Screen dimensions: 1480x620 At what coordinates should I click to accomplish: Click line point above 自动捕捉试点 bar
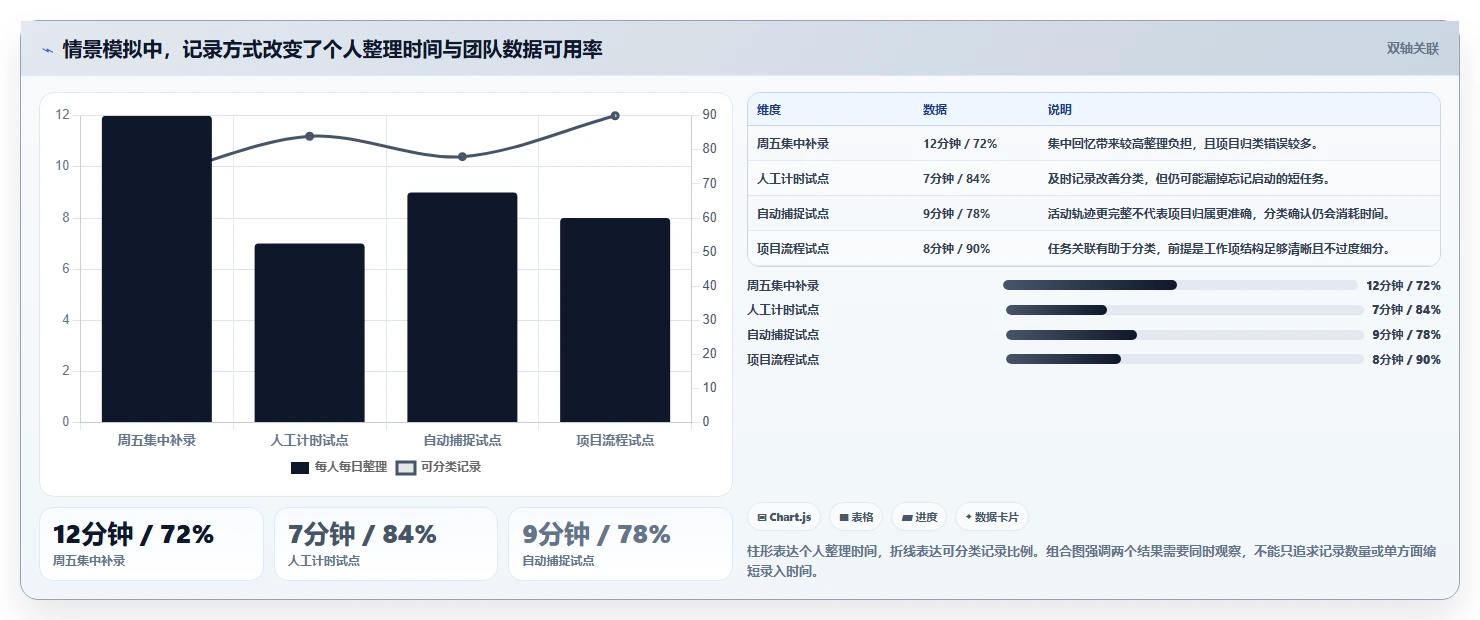(x=462, y=157)
